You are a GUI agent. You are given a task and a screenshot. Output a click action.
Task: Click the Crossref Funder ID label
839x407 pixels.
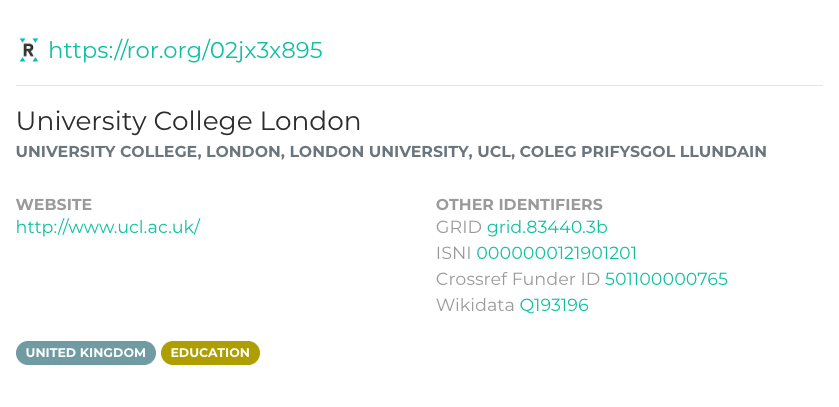(x=518, y=279)
